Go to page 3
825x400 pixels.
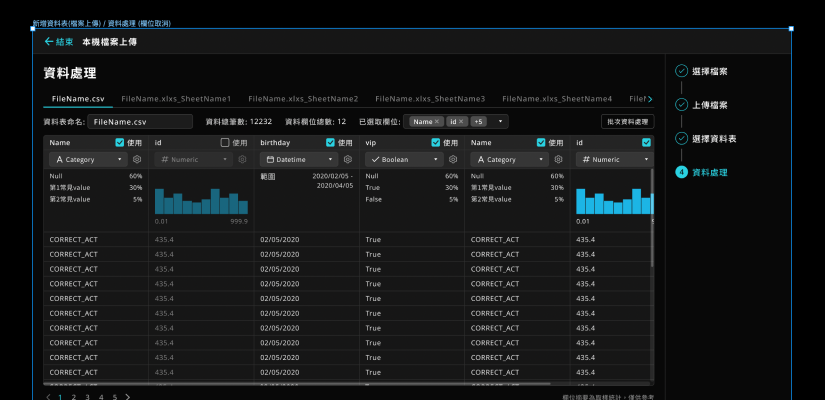click(87, 397)
